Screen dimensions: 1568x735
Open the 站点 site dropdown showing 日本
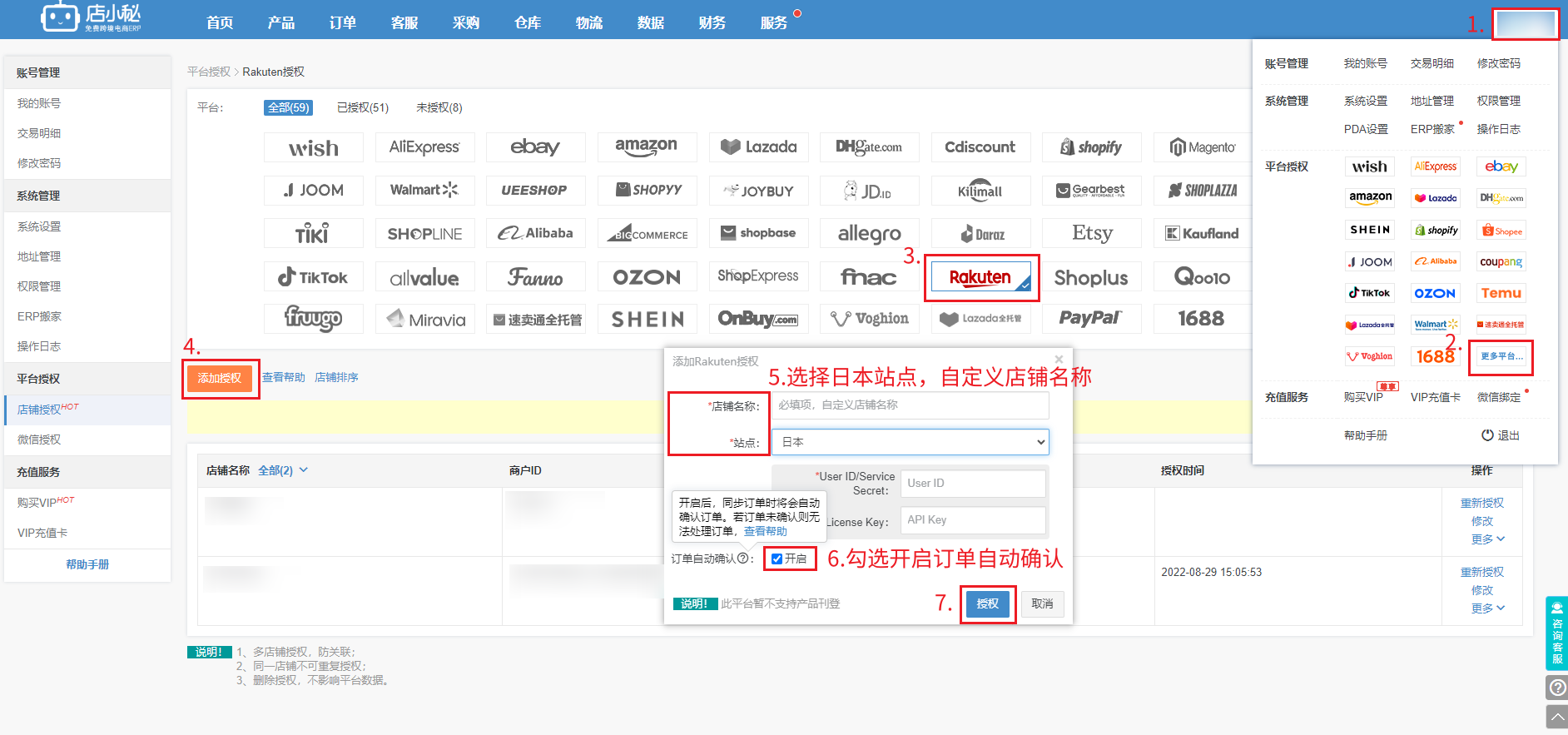[x=911, y=442]
